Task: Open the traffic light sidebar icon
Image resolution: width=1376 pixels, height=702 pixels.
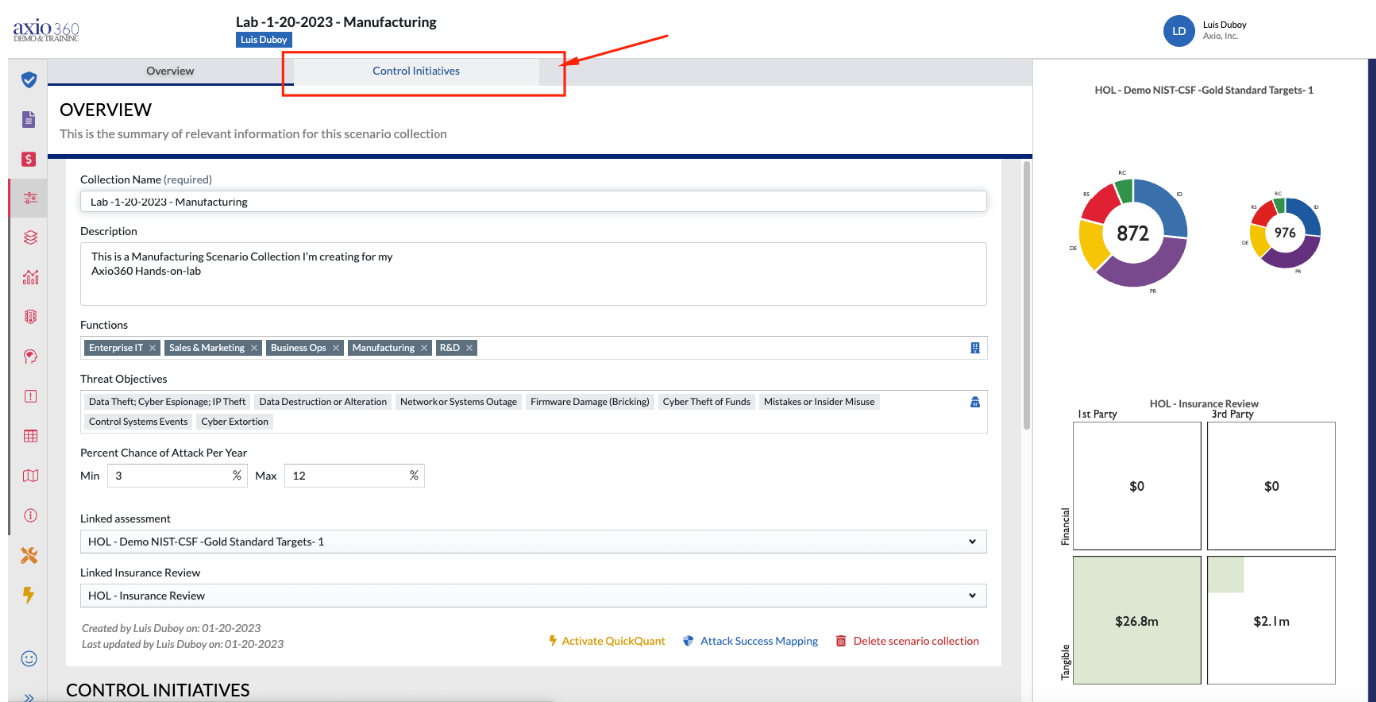Action: click(x=29, y=316)
